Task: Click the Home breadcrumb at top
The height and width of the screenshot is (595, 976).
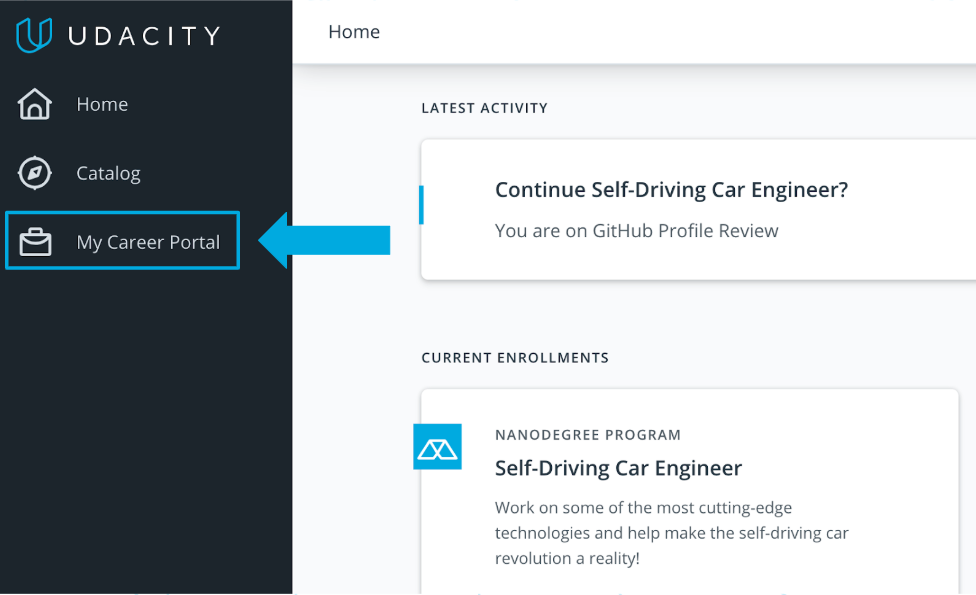Action: 353,31
